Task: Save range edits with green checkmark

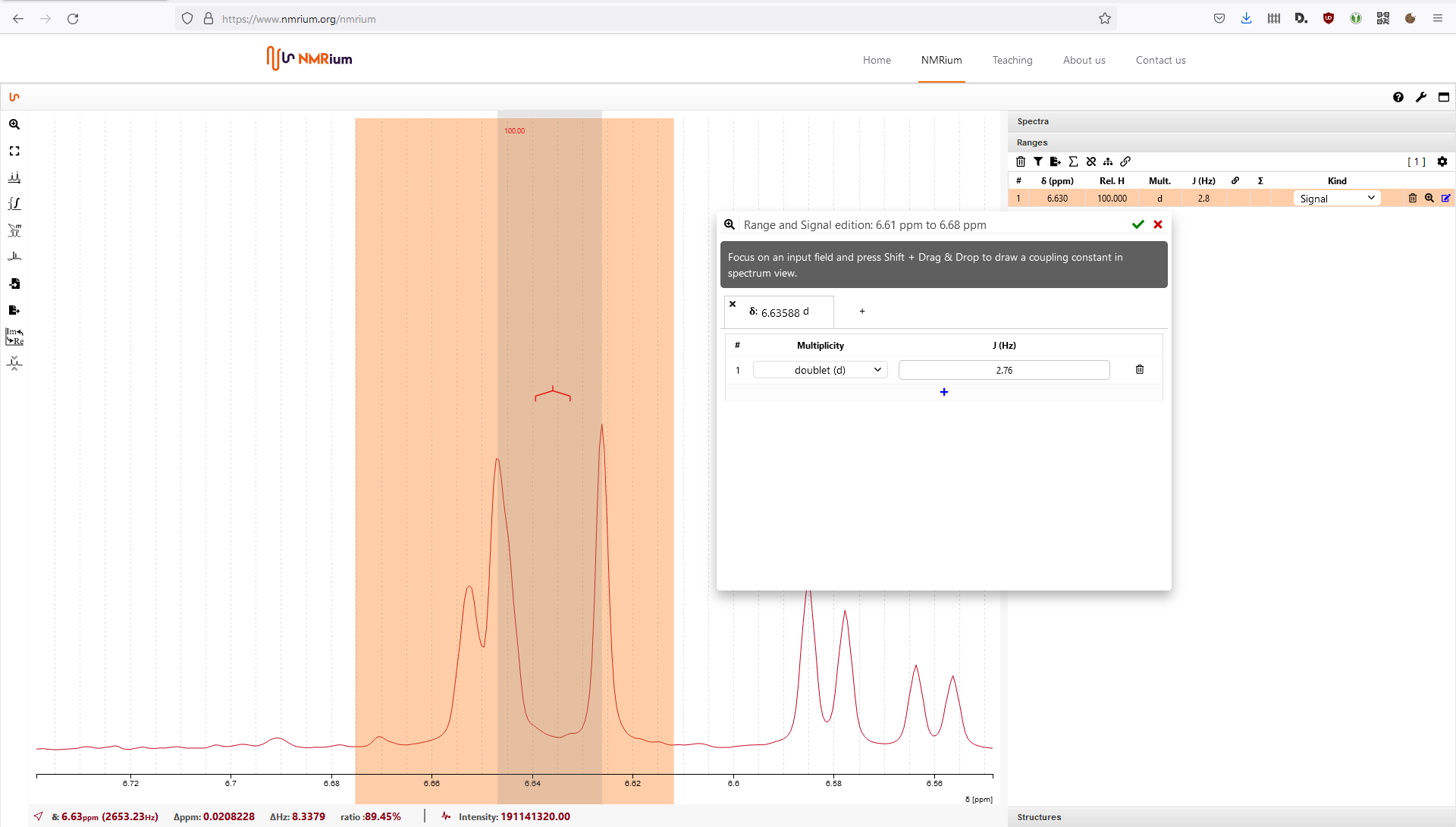Action: [x=1137, y=224]
